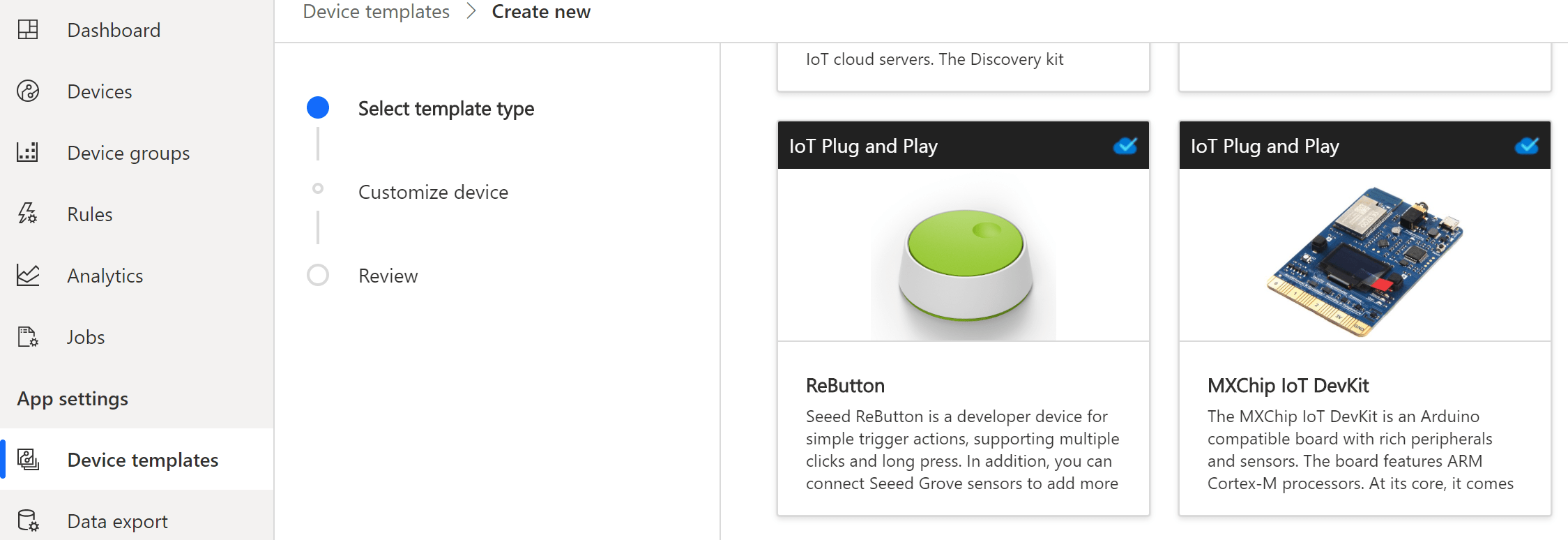The width and height of the screenshot is (1568, 540).
Task: Select the MXChip IoT DevKit card
Action: [1364, 314]
